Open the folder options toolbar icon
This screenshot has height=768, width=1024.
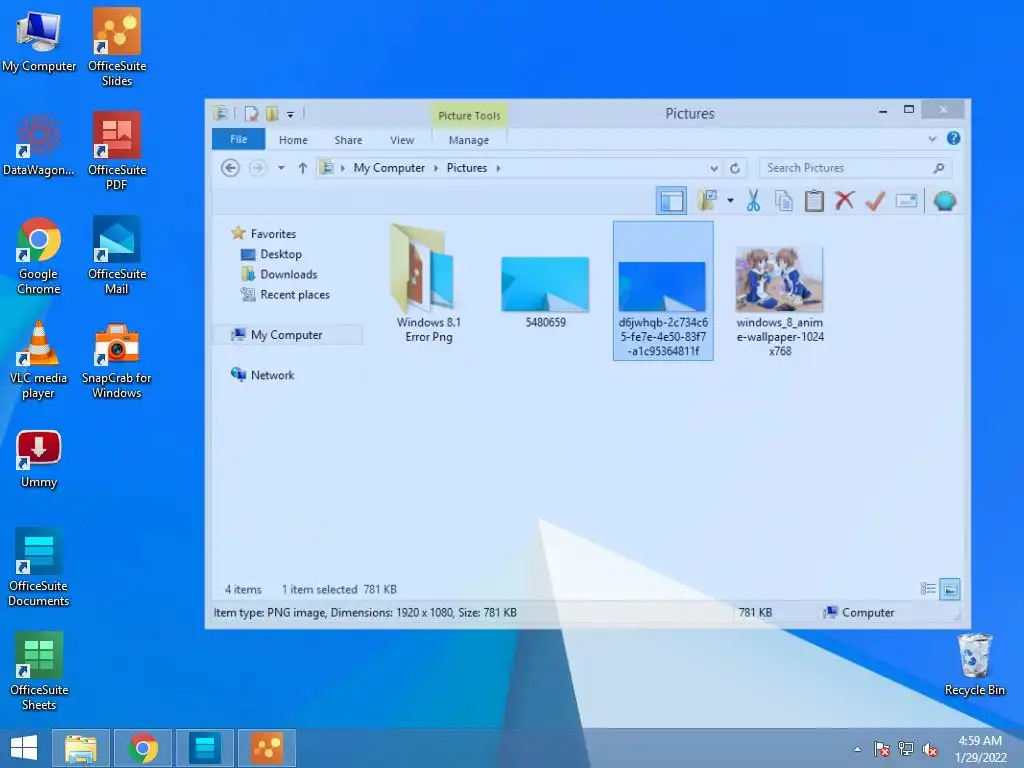[x=707, y=200]
